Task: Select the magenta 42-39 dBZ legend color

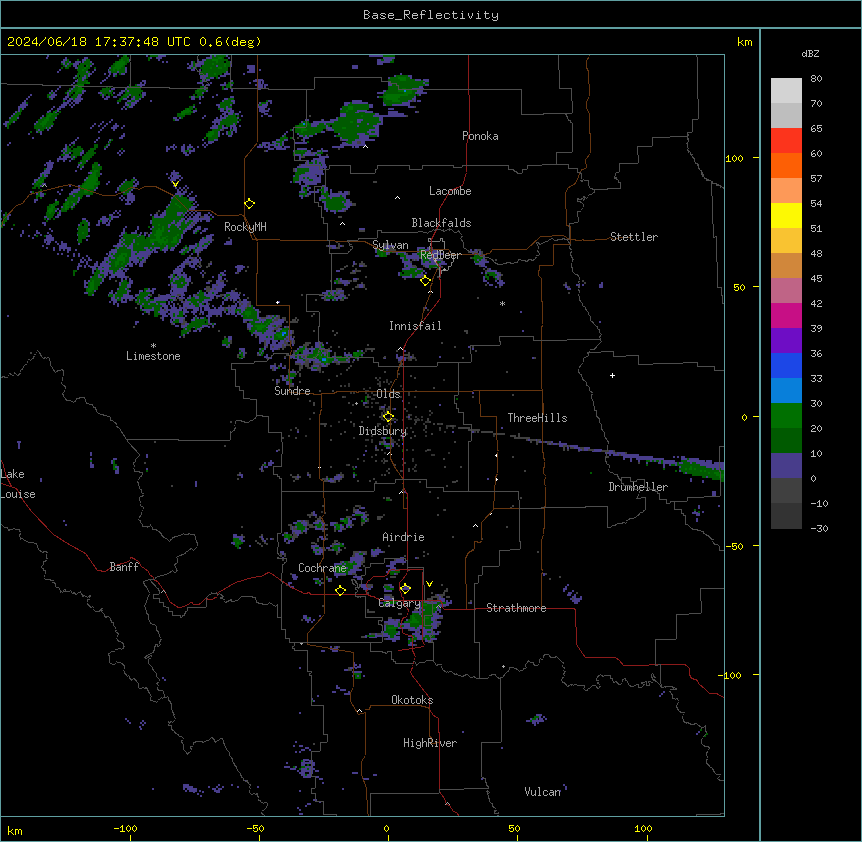Action: (786, 315)
